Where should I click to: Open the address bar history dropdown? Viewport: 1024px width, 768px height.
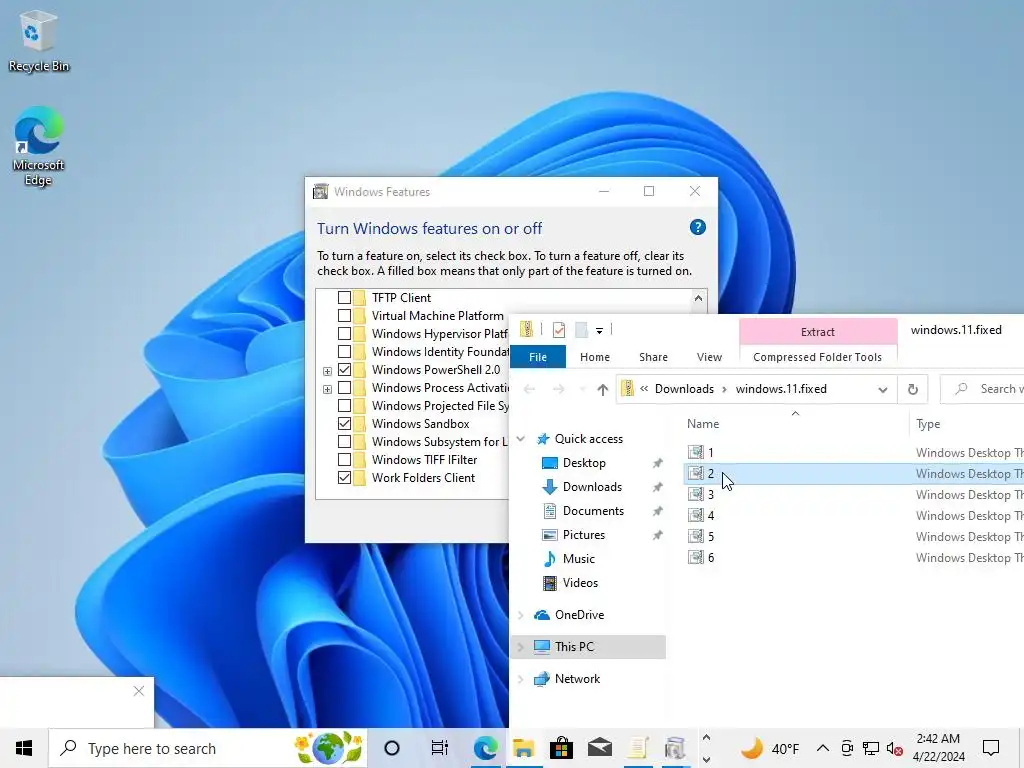pos(882,389)
